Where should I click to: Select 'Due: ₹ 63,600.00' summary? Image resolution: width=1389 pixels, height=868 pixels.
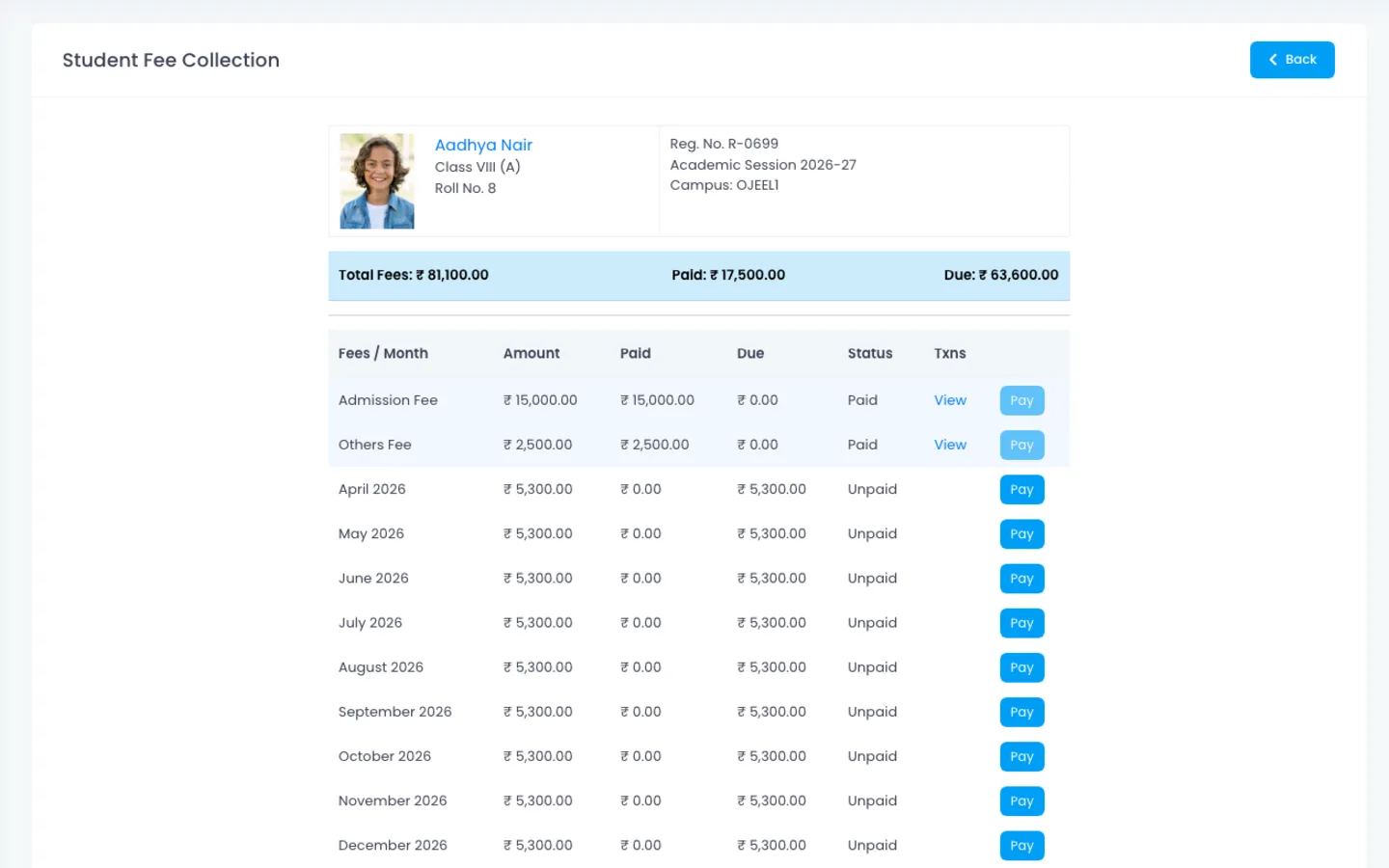(1001, 275)
